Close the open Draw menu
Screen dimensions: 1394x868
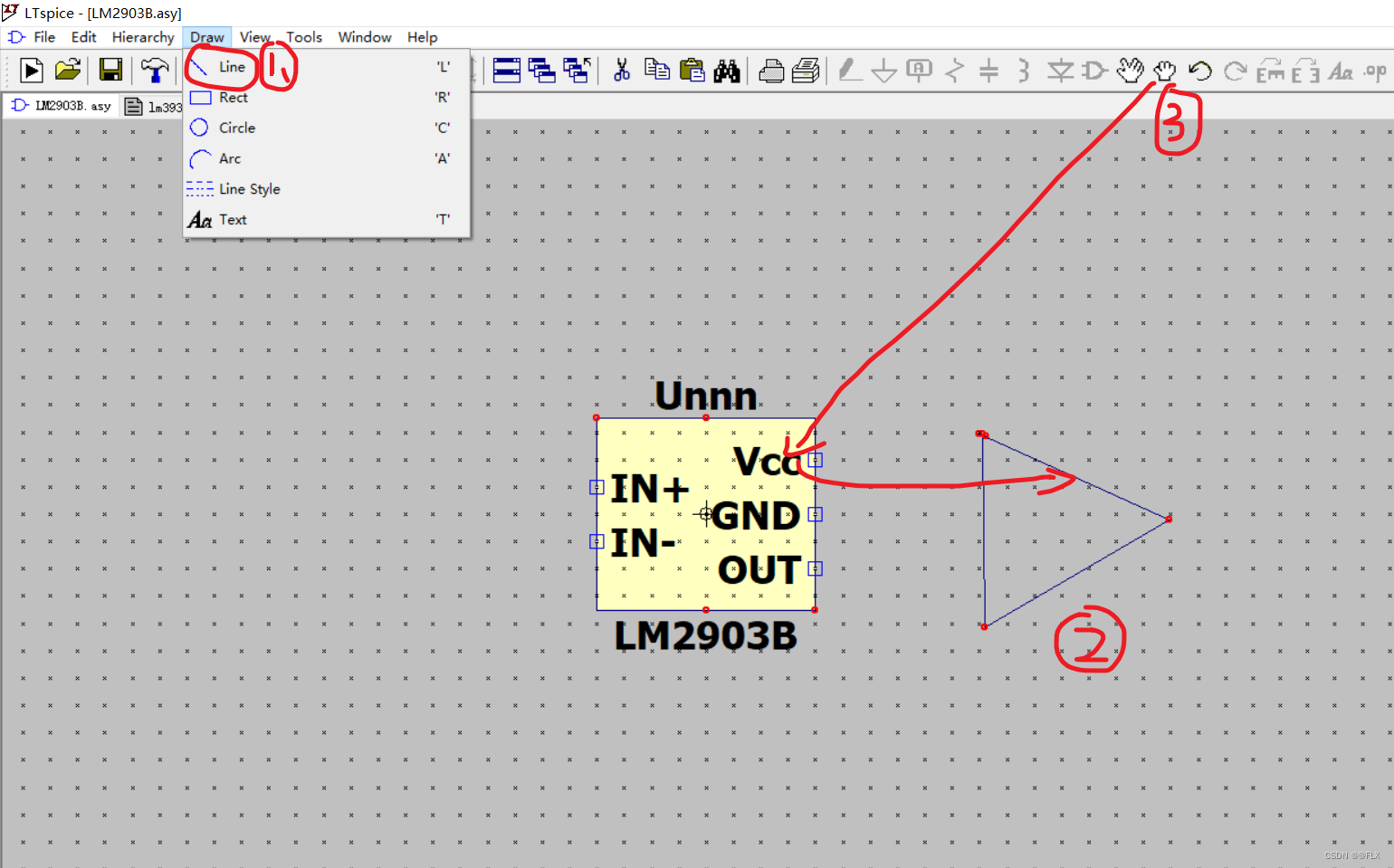[207, 37]
